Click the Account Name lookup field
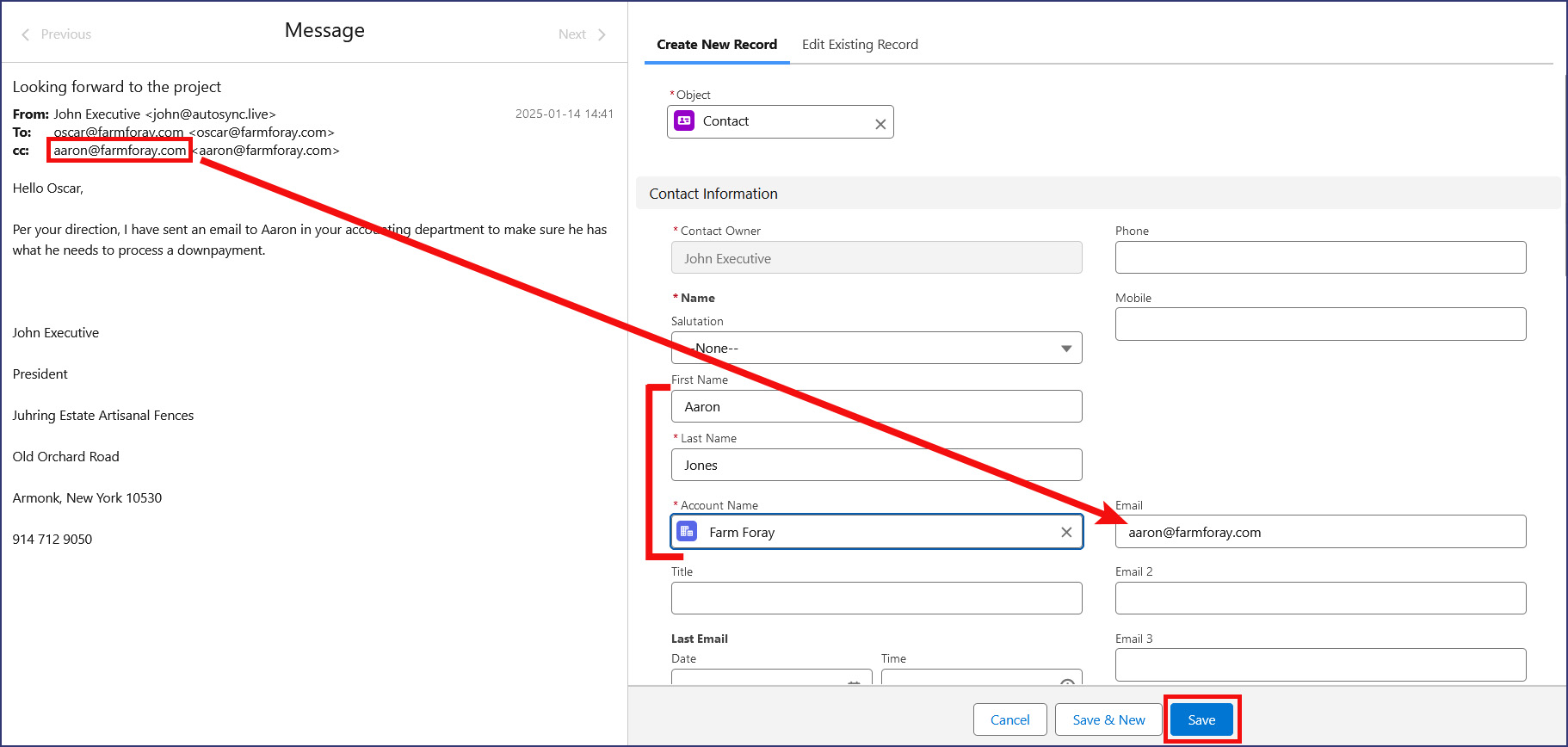 (878, 532)
